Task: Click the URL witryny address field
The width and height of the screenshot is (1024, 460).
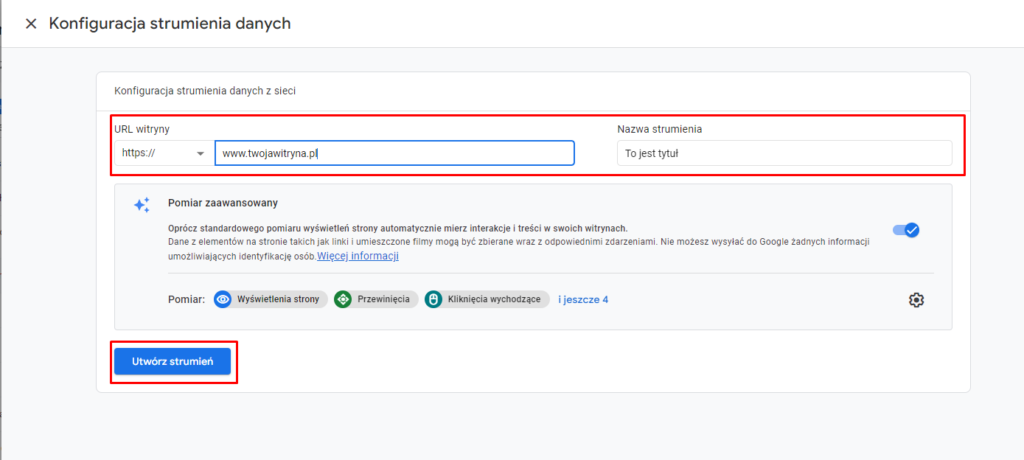Action: click(394, 153)
